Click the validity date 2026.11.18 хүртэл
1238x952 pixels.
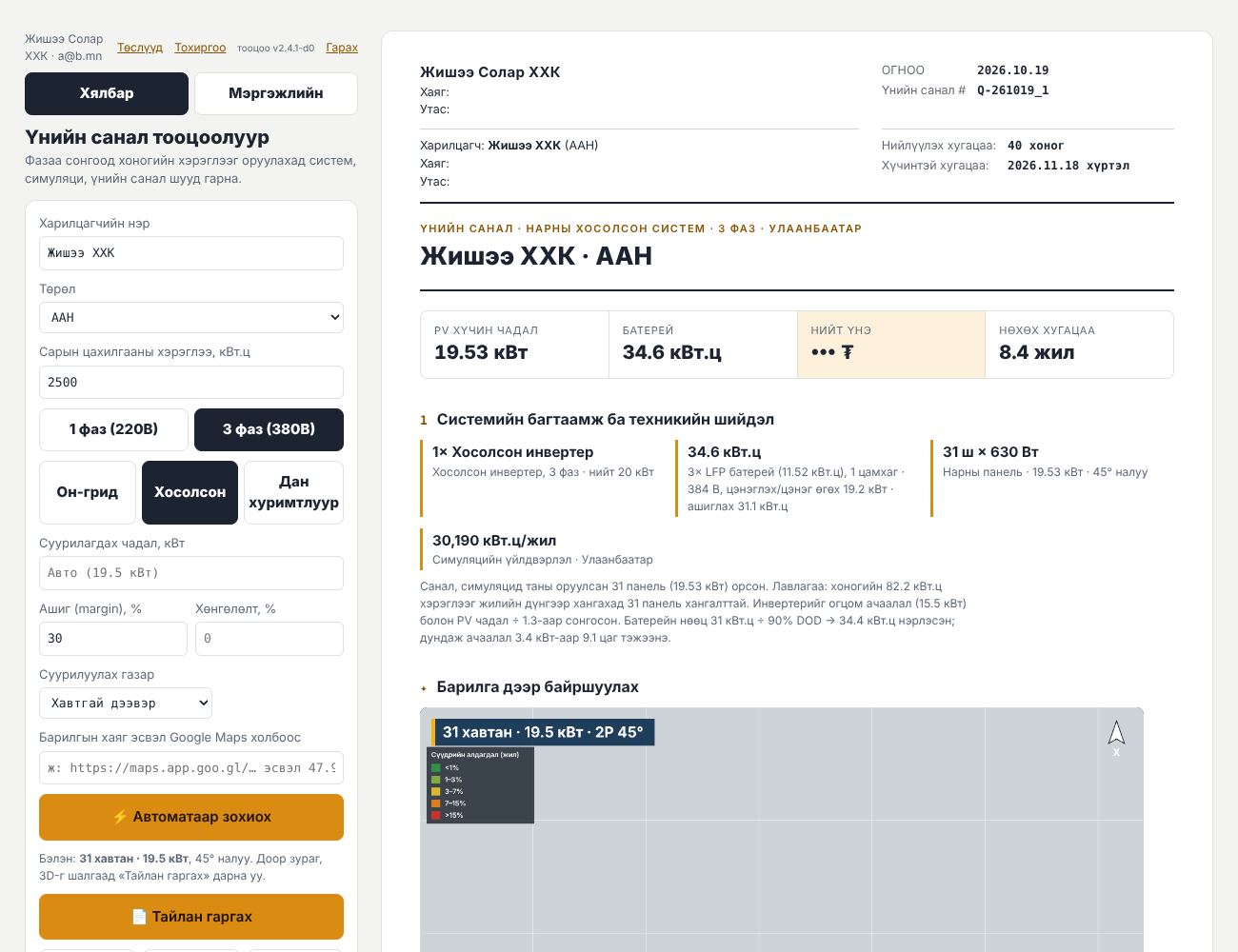click(x=1068, y=166)
